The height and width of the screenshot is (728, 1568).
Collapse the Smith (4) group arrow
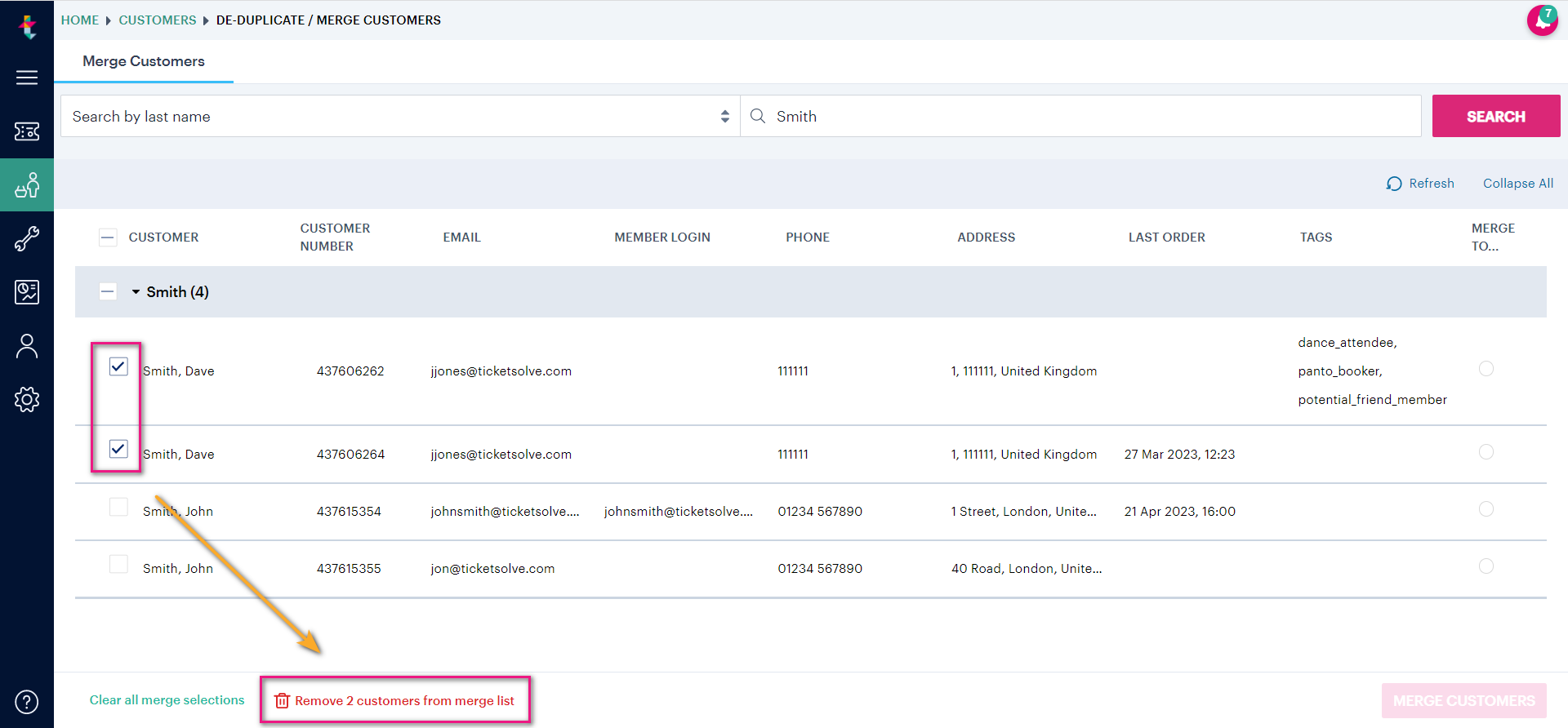136,292
